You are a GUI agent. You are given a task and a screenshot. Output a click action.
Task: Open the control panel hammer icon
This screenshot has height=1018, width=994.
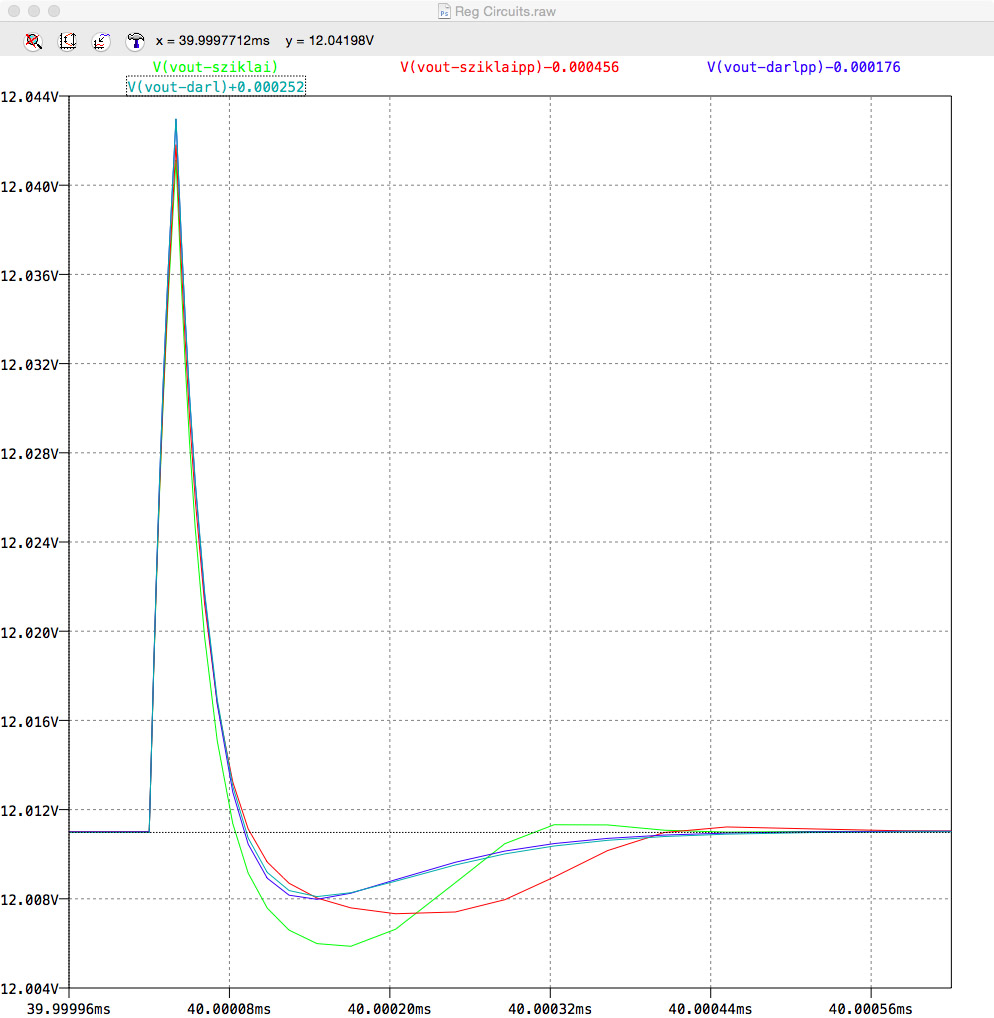(x=135, y=42)
